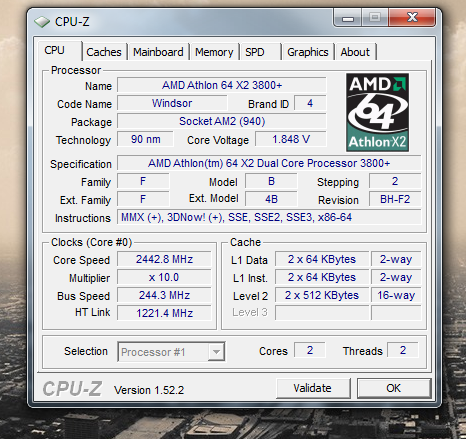The height and width of the screenshot is (439, 466).
Task: Click the Name field AMD Athlon 64 X2 3800+
Action: (x=222, y=85)
